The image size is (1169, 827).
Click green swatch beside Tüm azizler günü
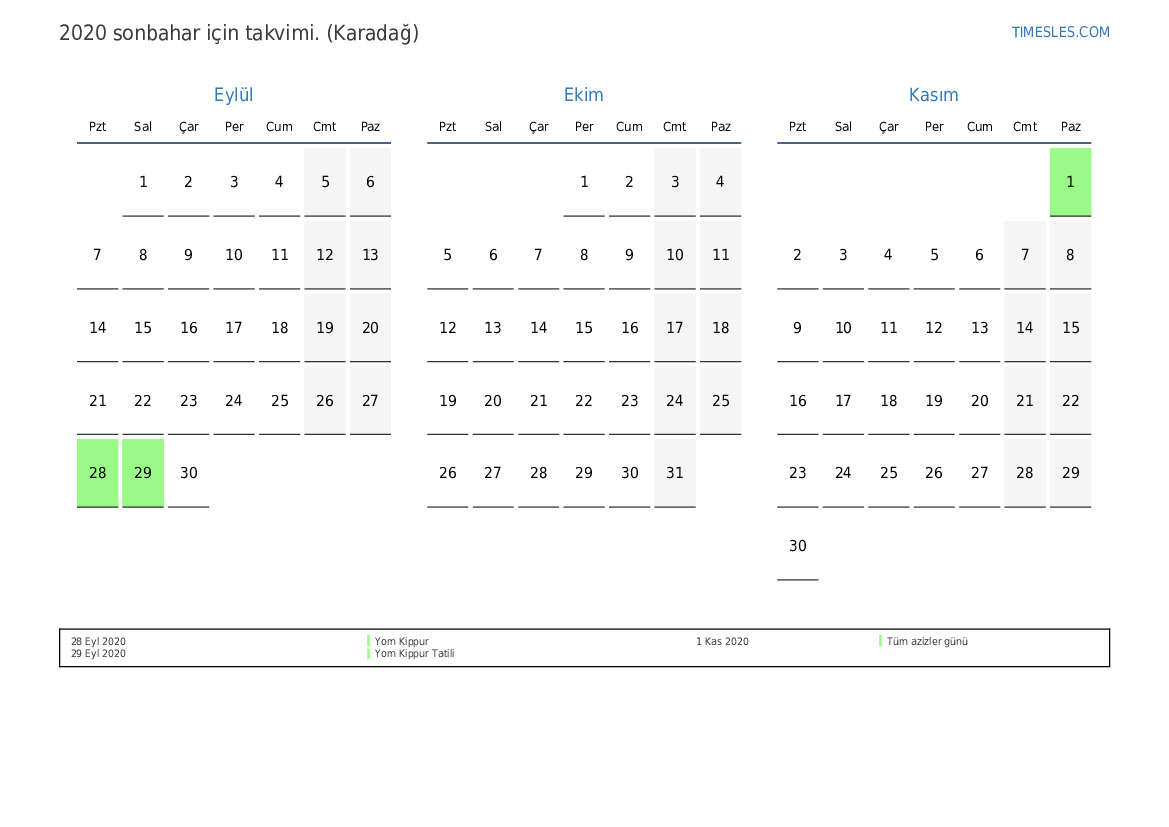click(x=881, y=641)
